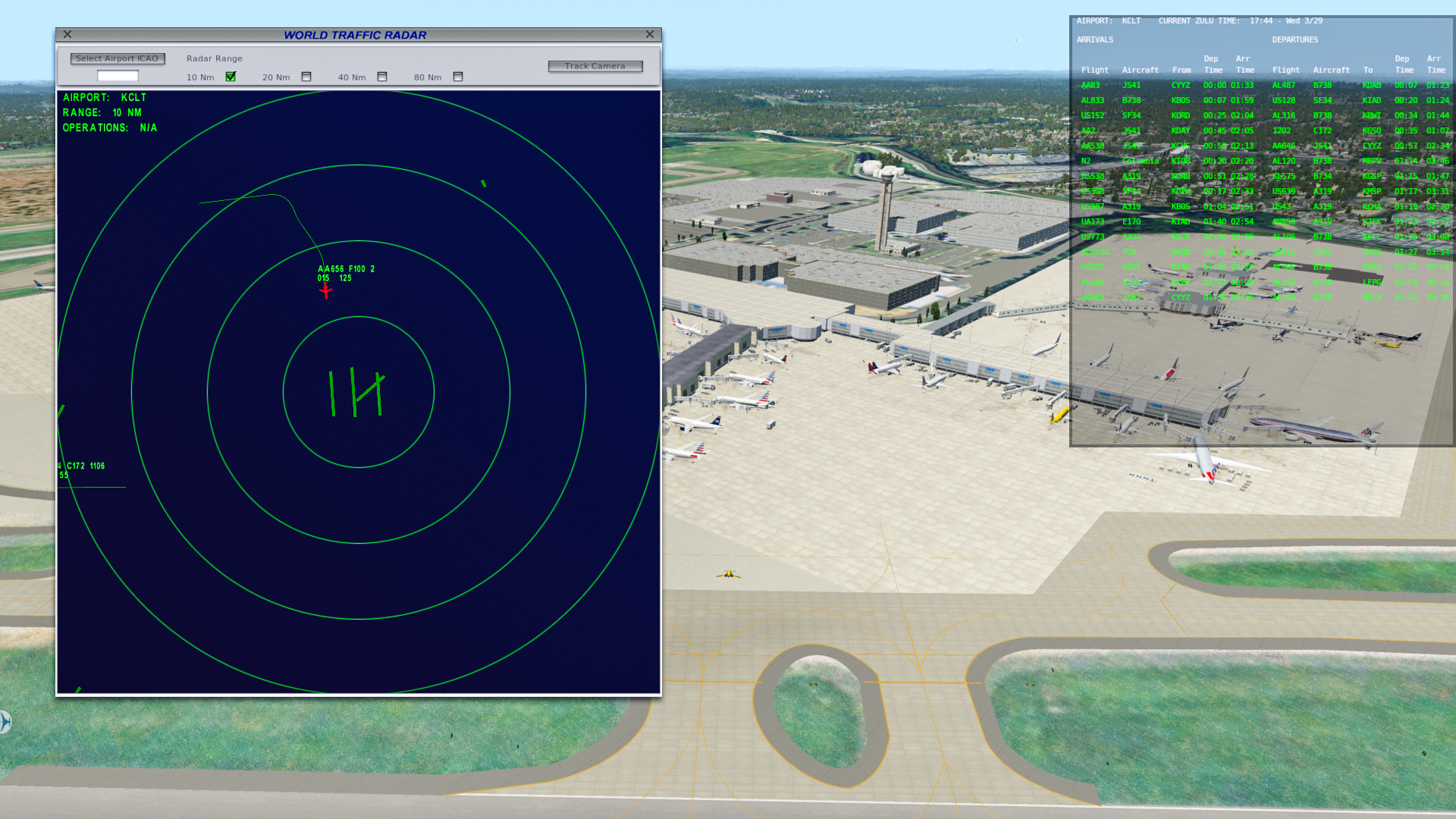
Task: Click the green blip at radar left edge
Action: pos(61,411)
